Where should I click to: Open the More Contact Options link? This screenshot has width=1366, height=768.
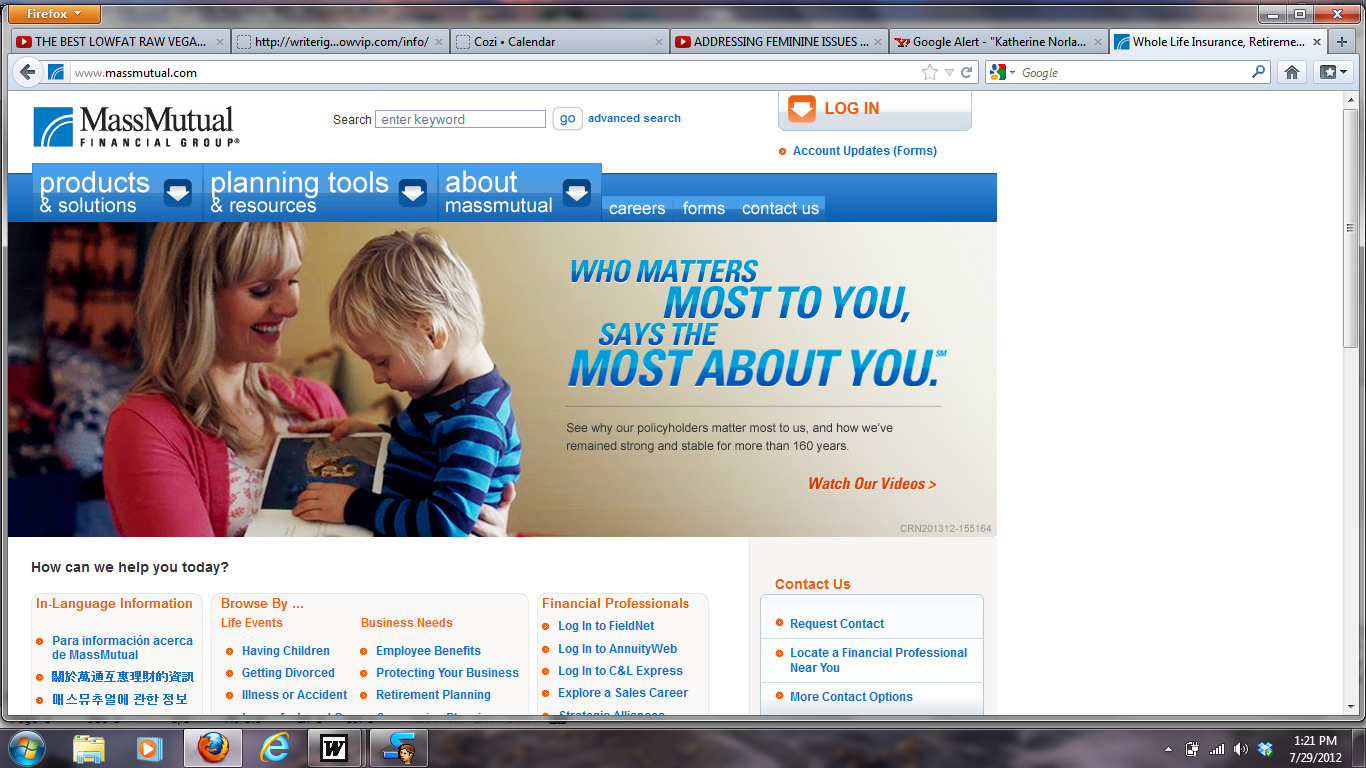(x=851, y=697)
